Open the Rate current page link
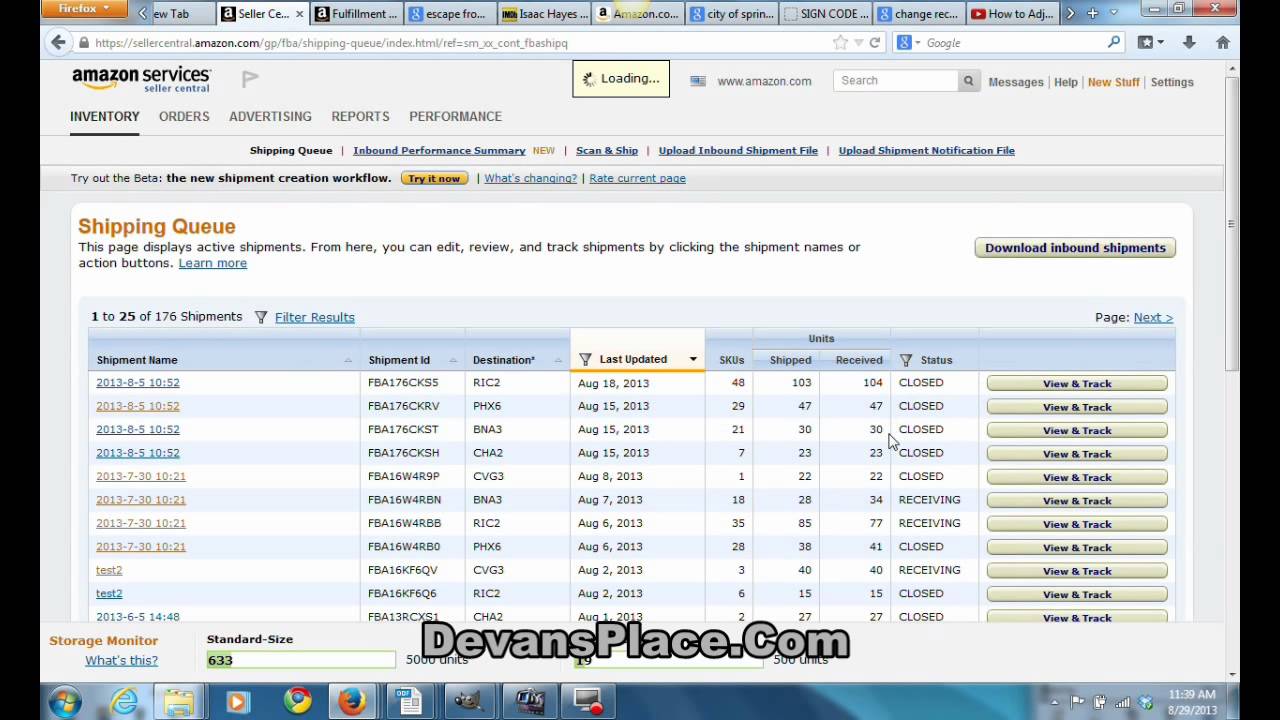This screenshot has width=1280, height=720. (x=637, y=178)
